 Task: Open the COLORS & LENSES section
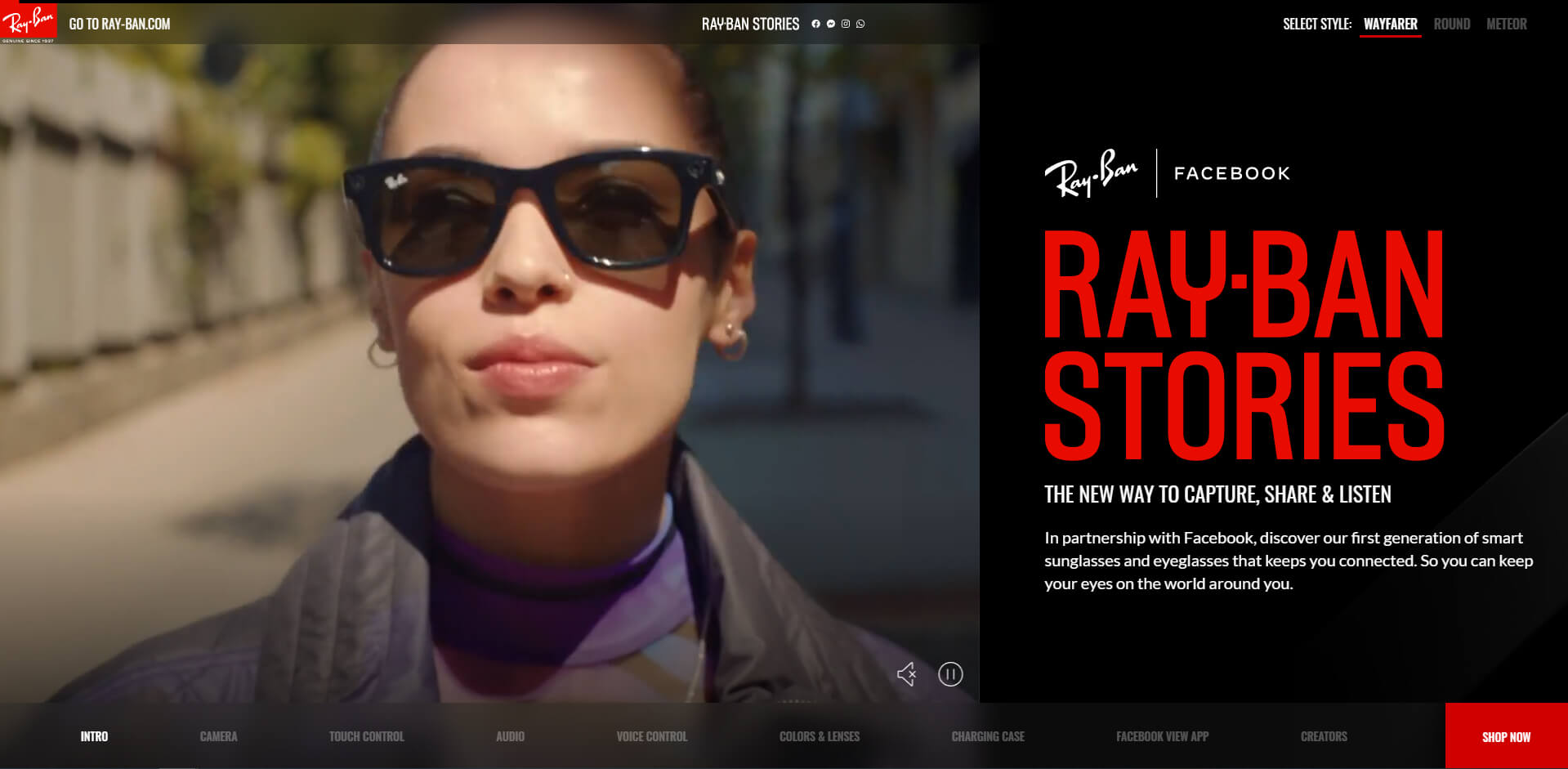click(x=819, y=735)
